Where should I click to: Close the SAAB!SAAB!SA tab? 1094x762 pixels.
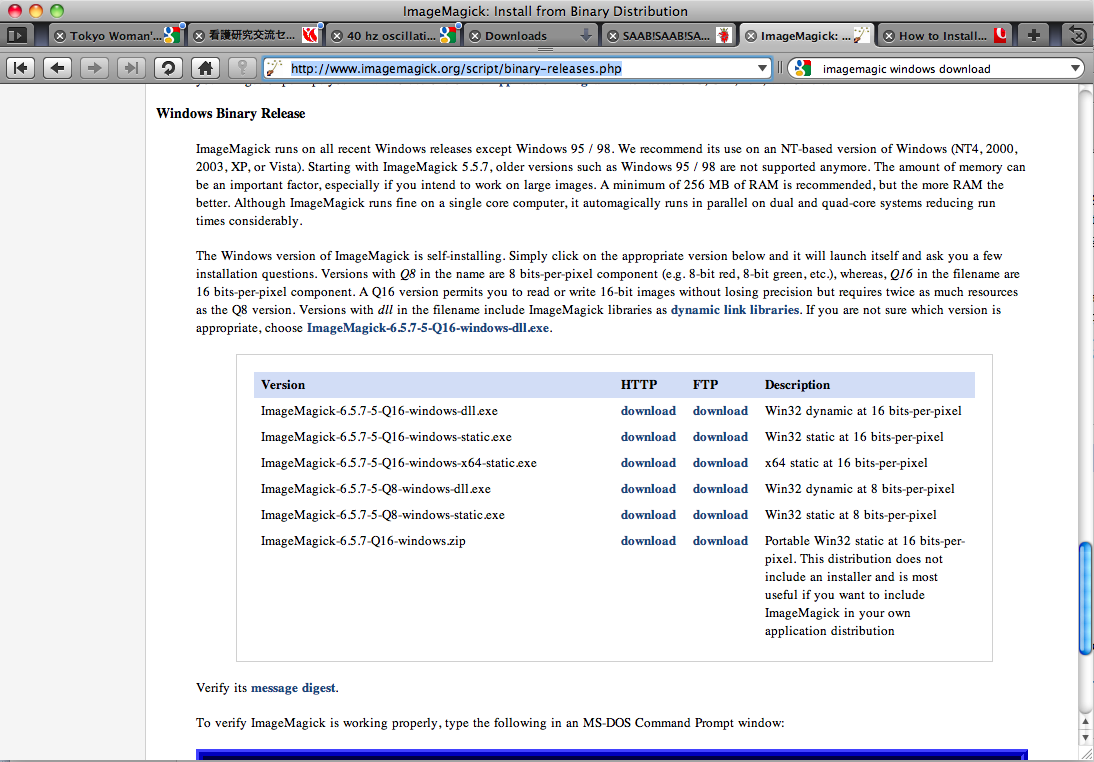(611, 36)
